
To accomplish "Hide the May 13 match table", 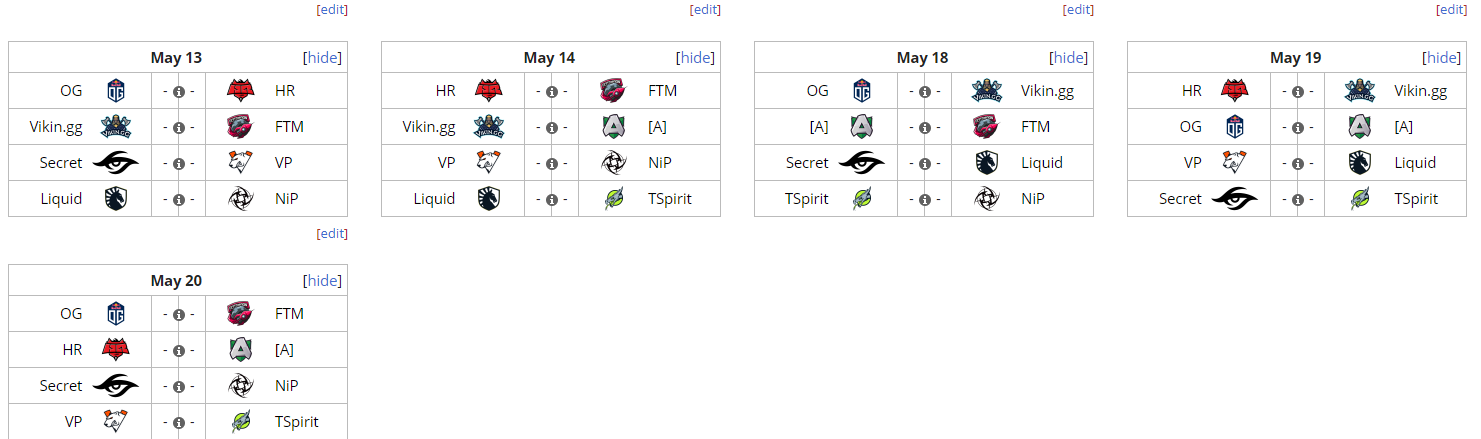I will pos(323,58).
